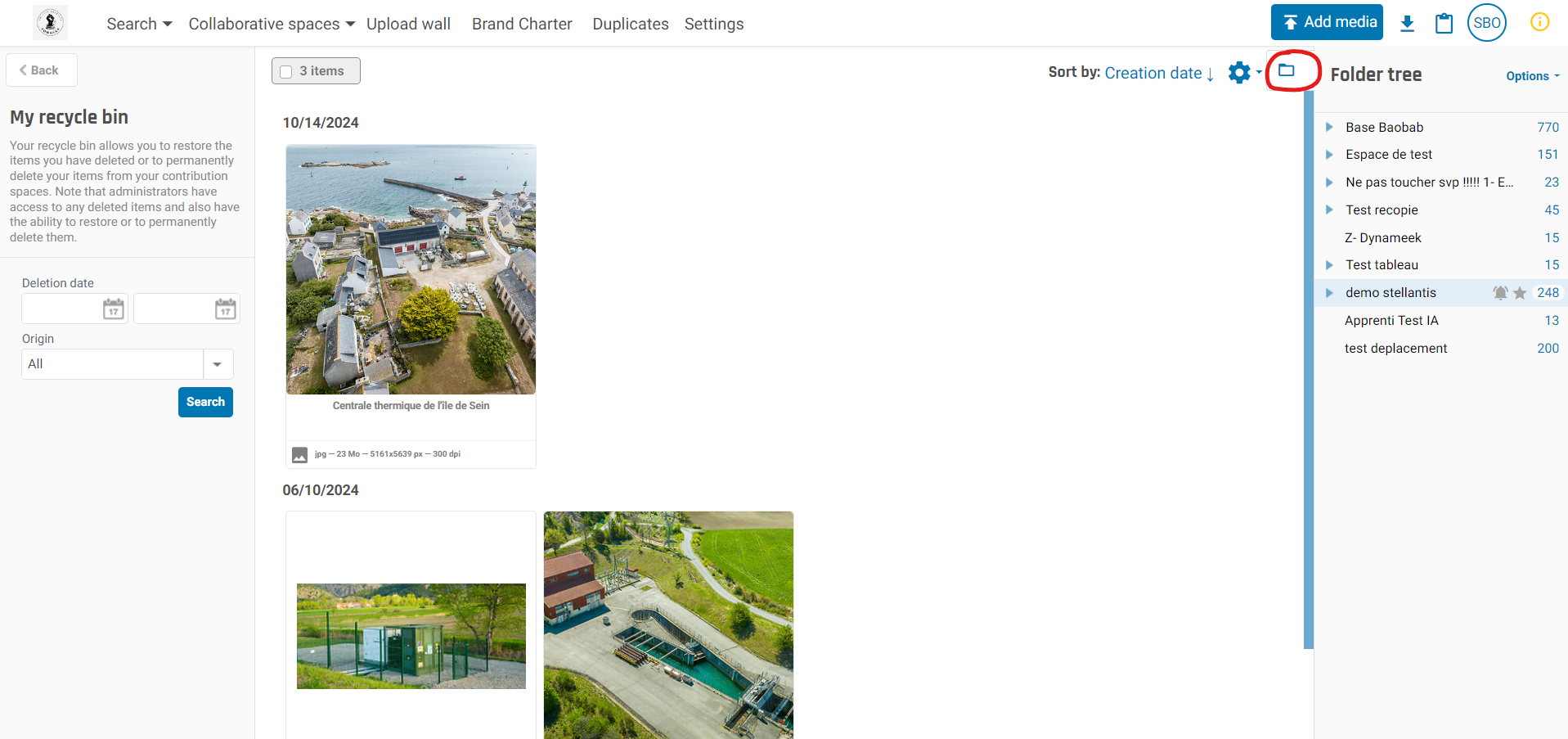Open the clipboard icon in header
1568x739 pixels.
[1444, 23]
